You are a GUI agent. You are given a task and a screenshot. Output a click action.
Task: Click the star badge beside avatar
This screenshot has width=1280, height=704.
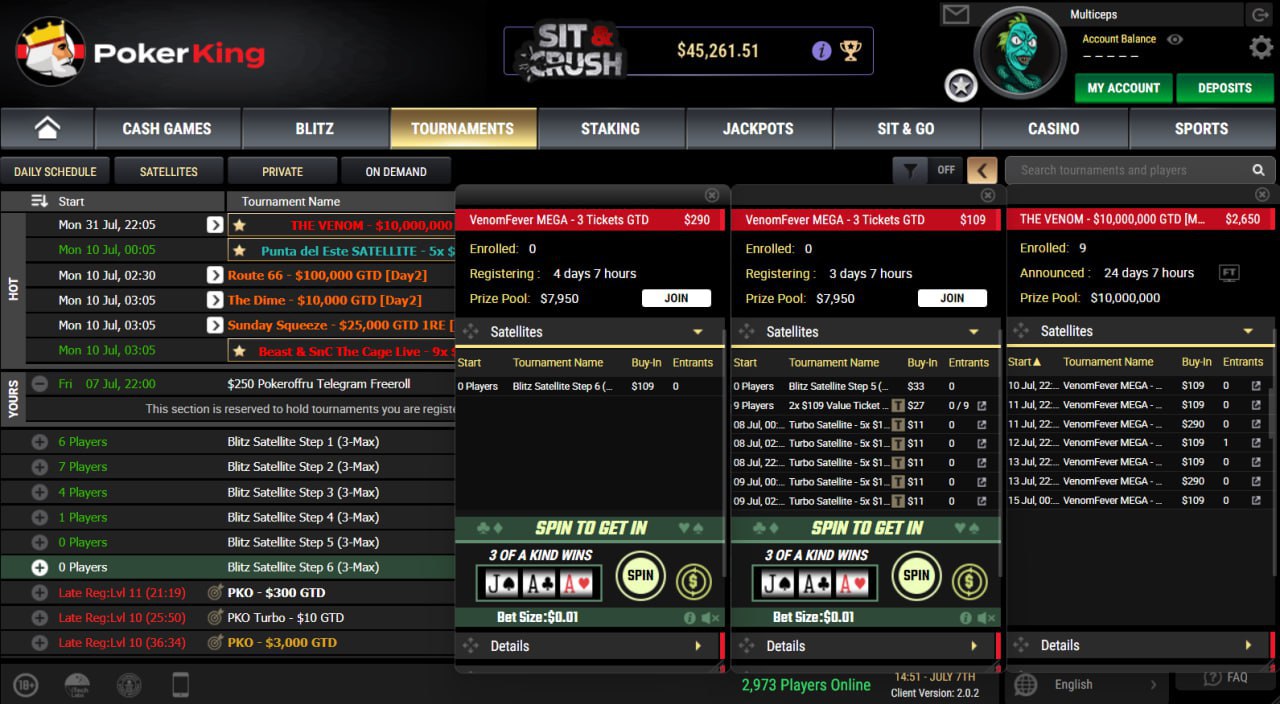click(961, 87)
